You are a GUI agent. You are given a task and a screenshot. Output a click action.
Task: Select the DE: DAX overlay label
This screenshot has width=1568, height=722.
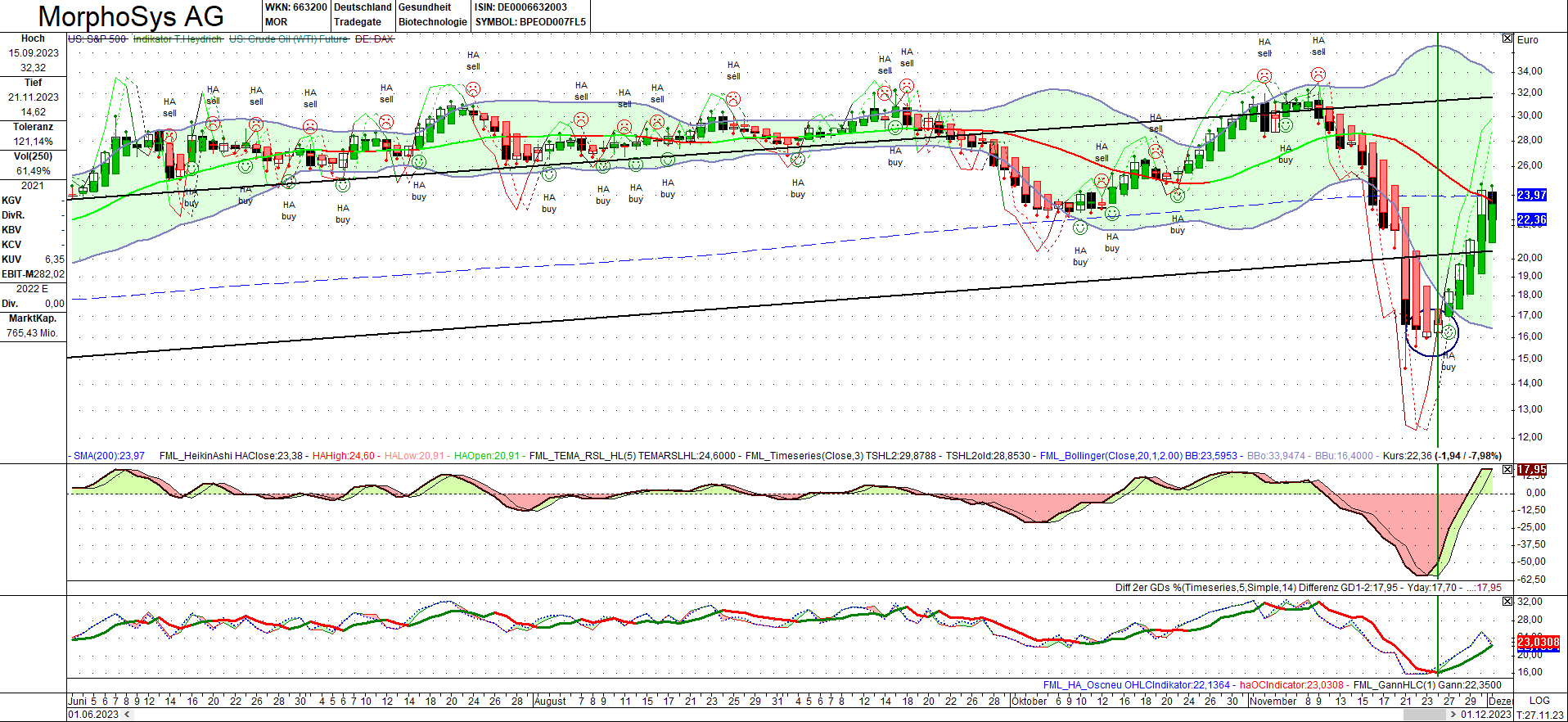374,39
